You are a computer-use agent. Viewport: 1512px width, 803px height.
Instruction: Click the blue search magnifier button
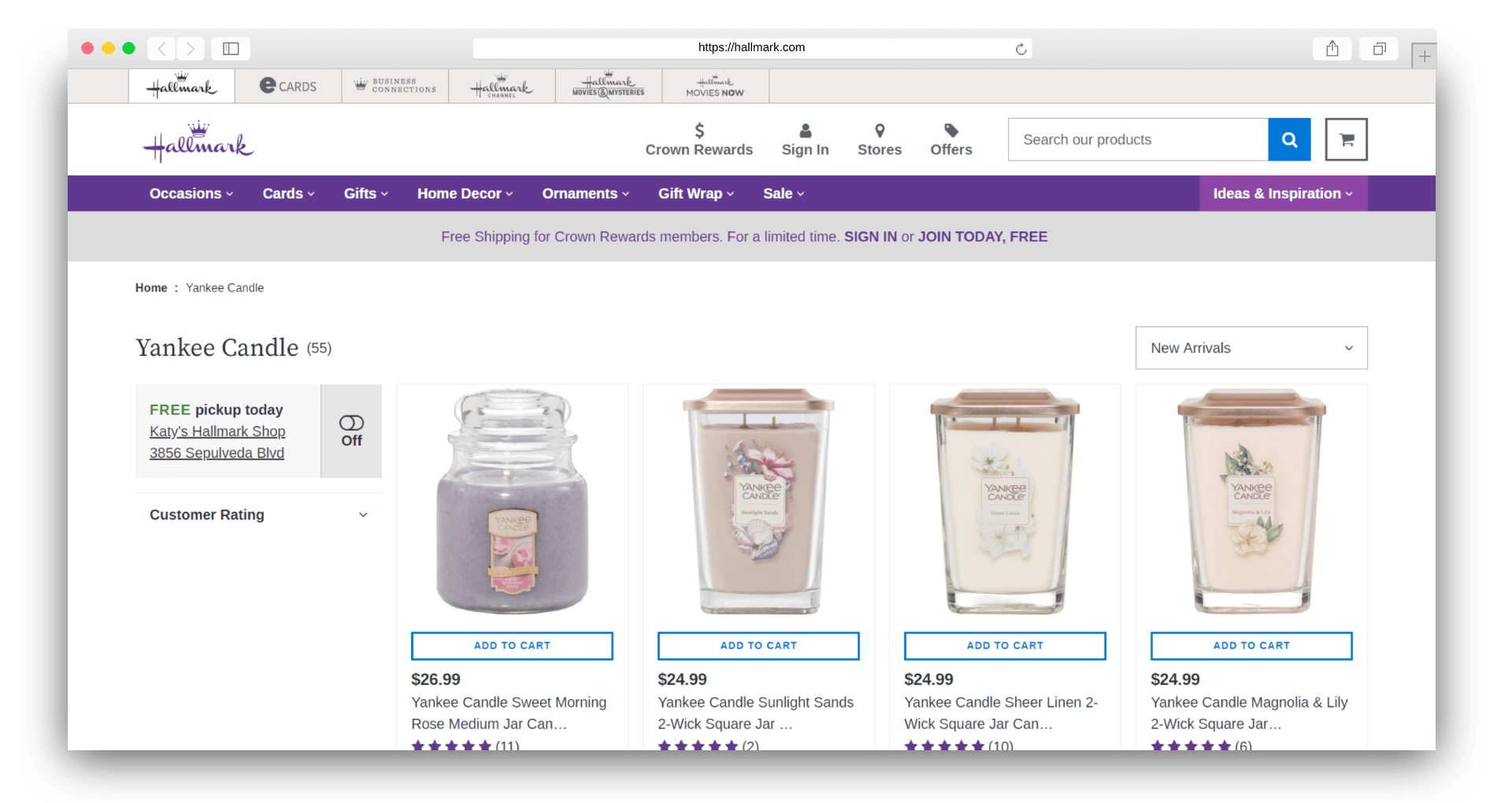pos(1289,139)
